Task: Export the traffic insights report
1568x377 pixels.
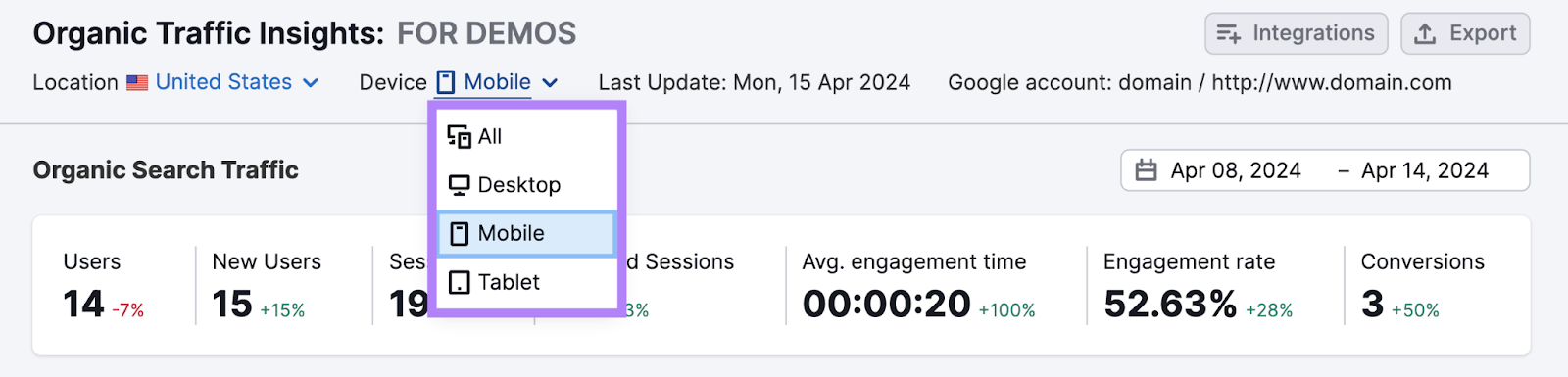Action: click(1465, 33)
